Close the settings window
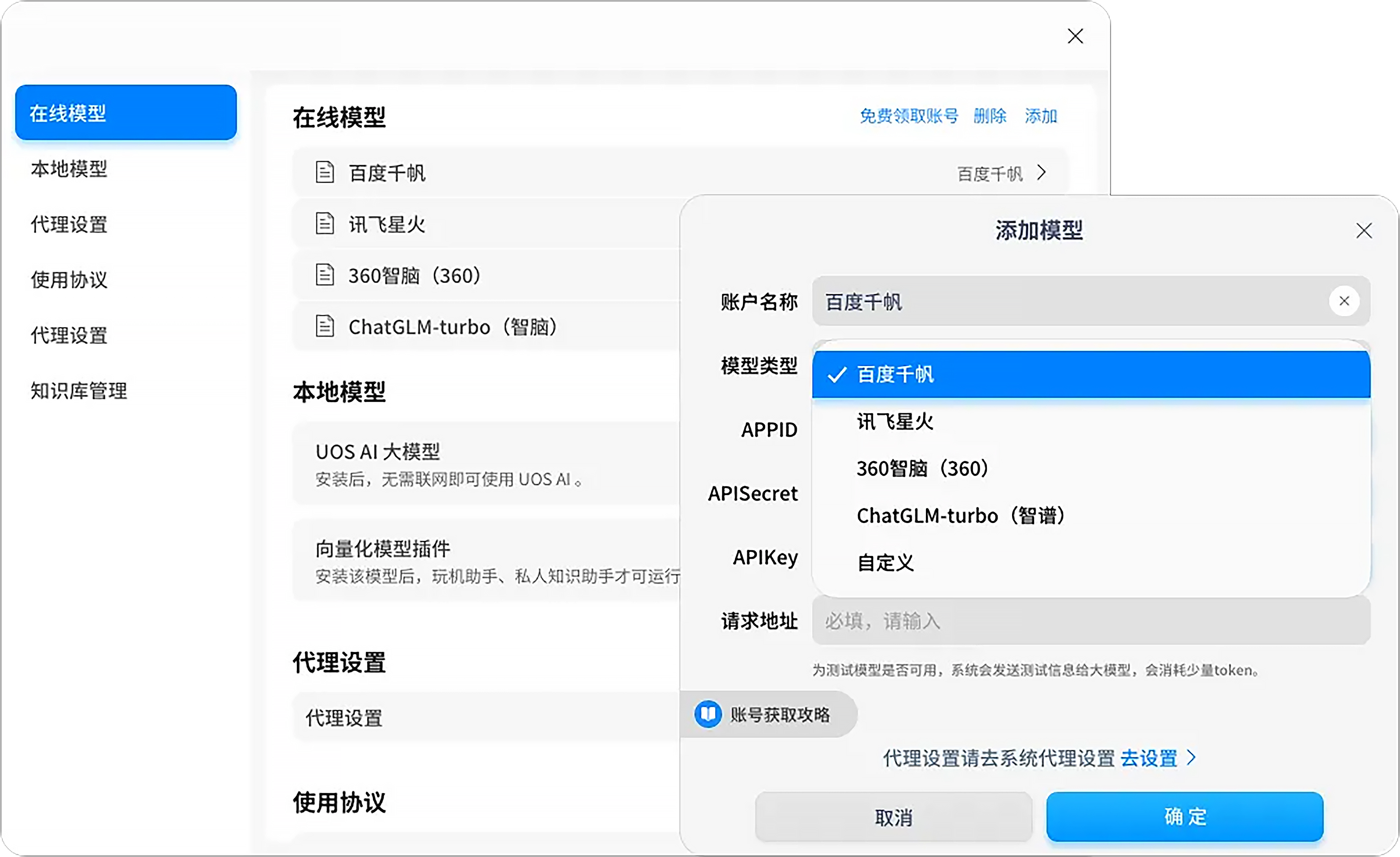1400x857 pixels. (x=1075, y=36)
